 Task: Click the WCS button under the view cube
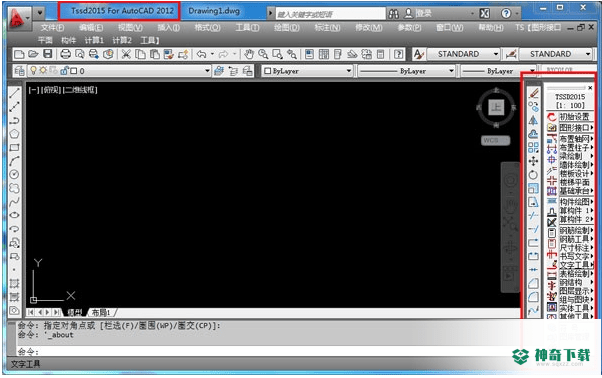(x=495, y=140)
